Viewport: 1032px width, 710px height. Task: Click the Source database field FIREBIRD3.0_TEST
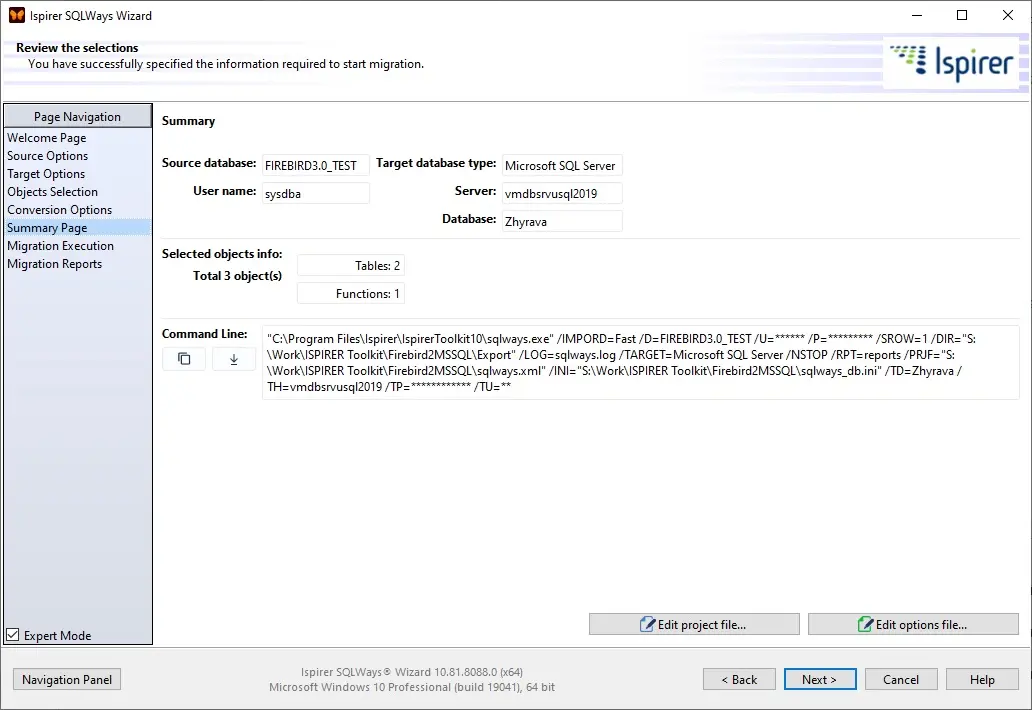point(316,165)
